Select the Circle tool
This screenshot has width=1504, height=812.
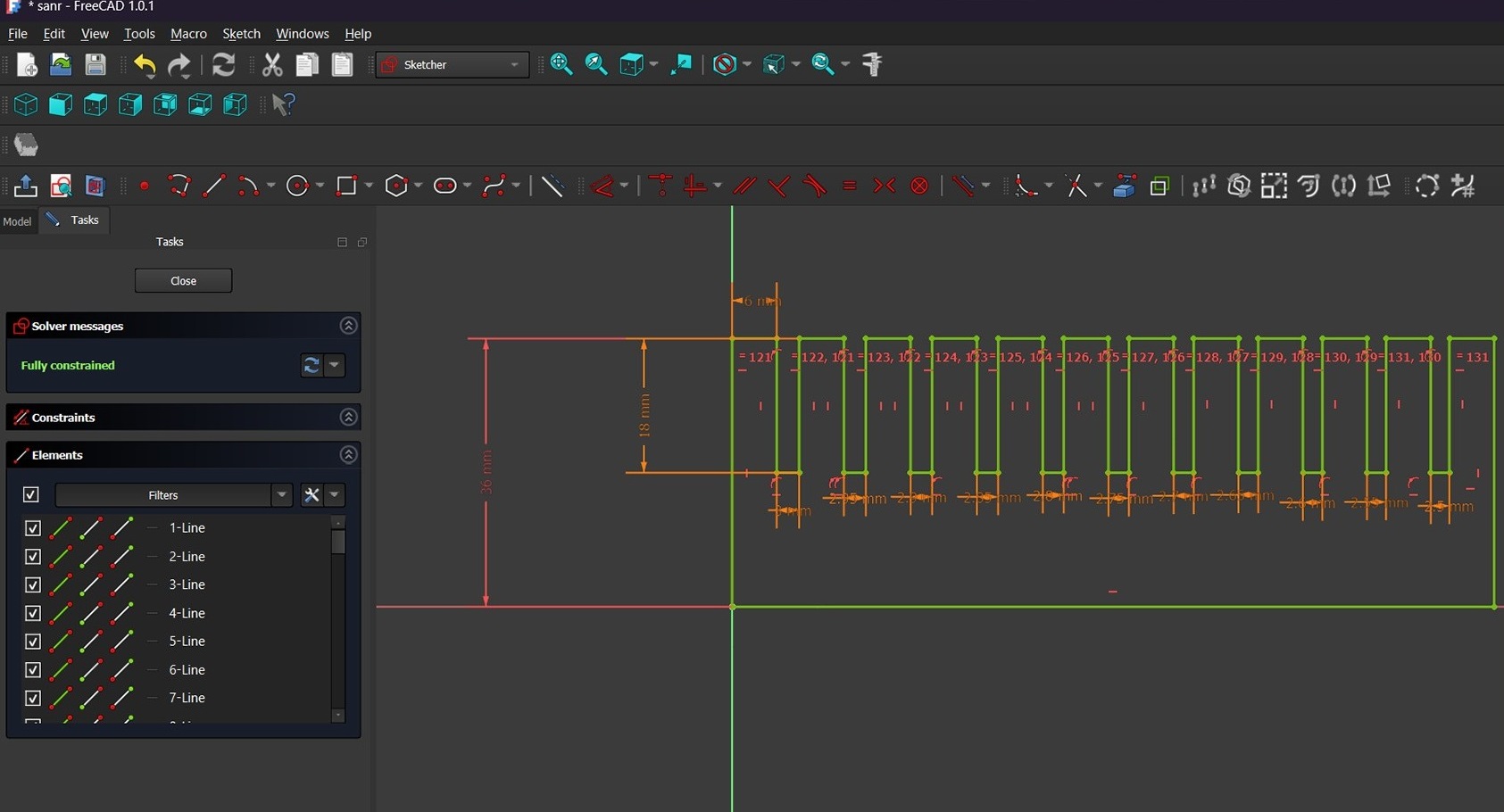pos(297,186)
